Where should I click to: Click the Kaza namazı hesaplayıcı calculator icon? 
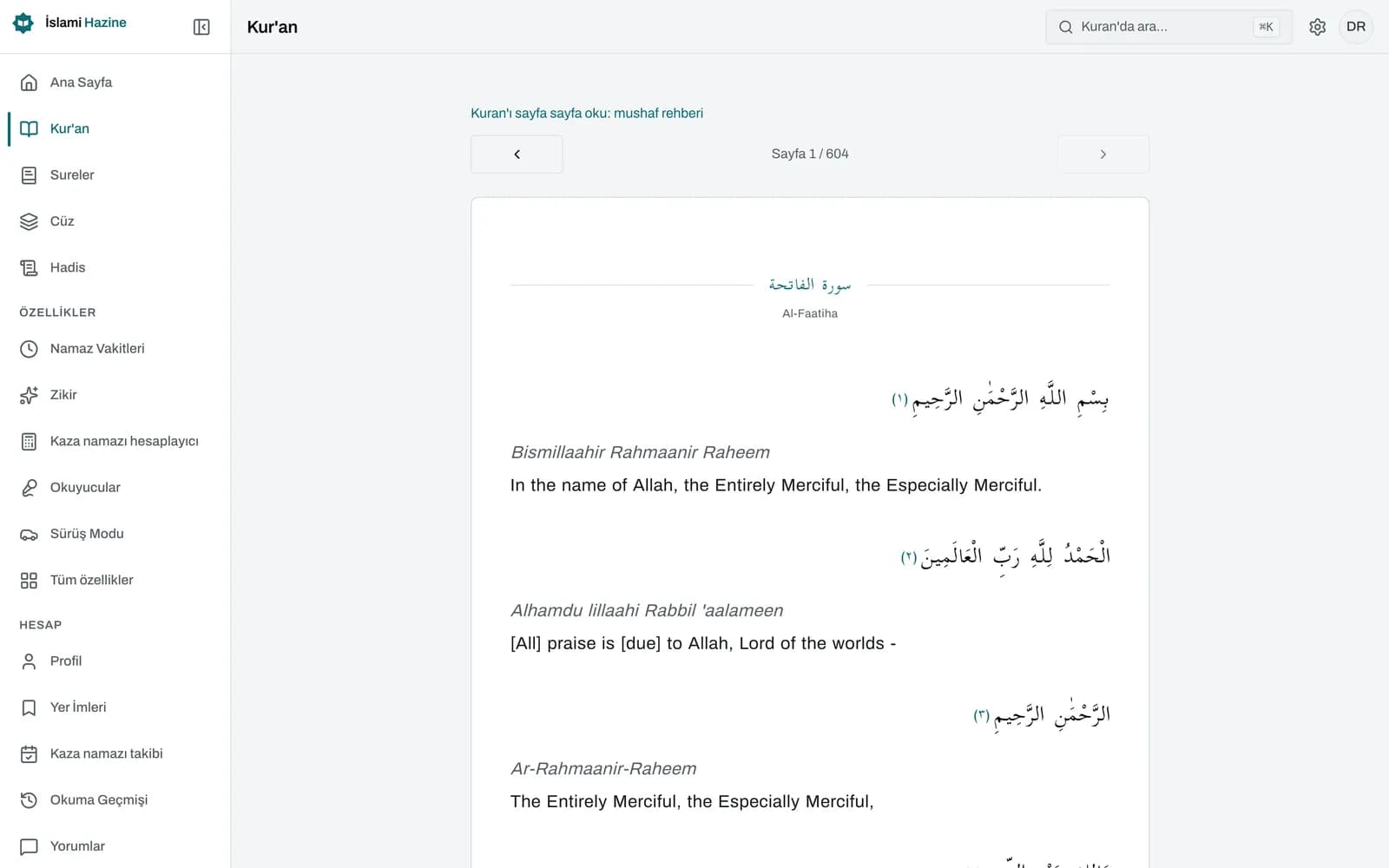tap(29, 441)
